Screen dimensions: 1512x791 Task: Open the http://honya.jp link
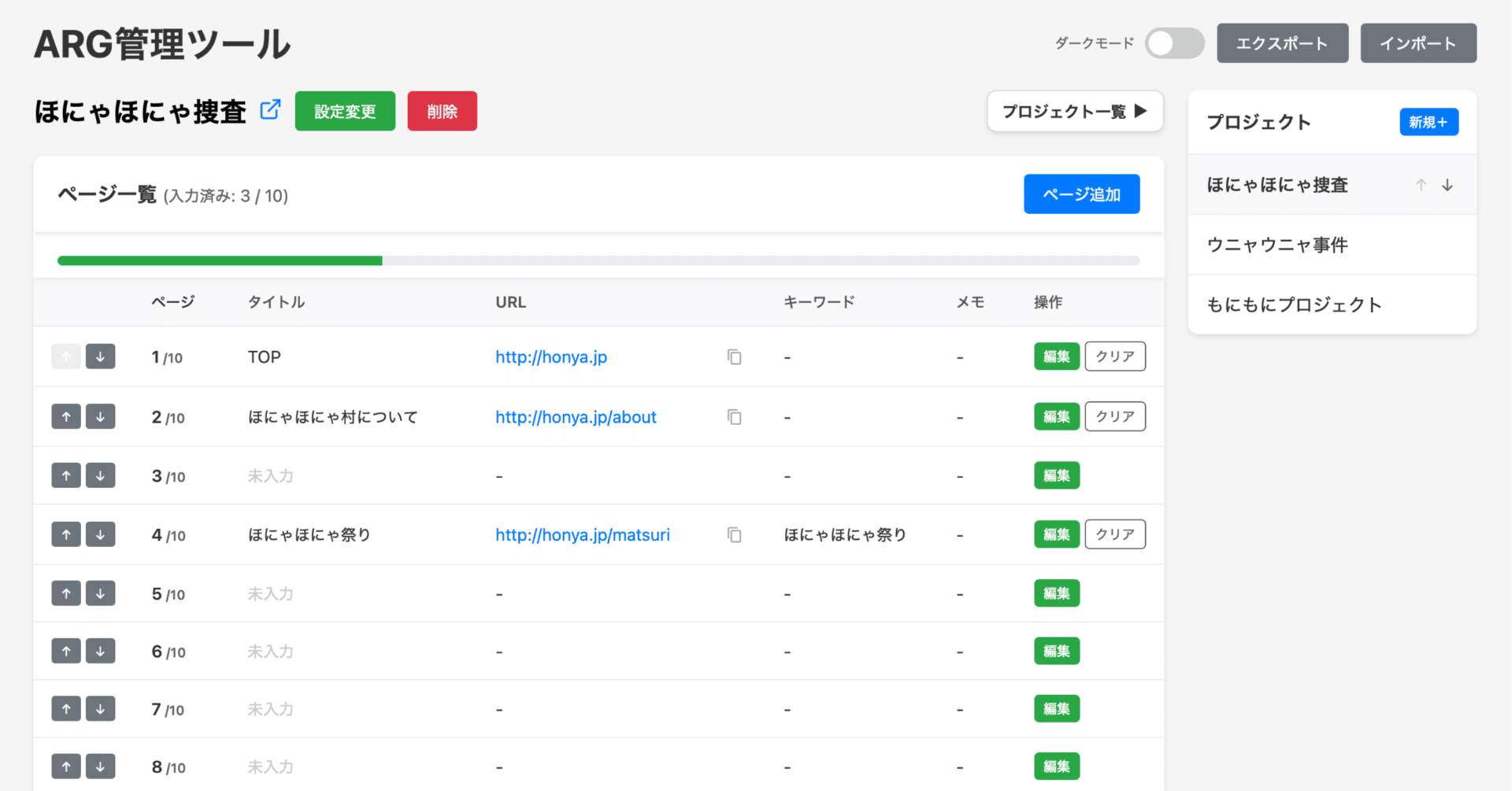click(x=551, y=357)
